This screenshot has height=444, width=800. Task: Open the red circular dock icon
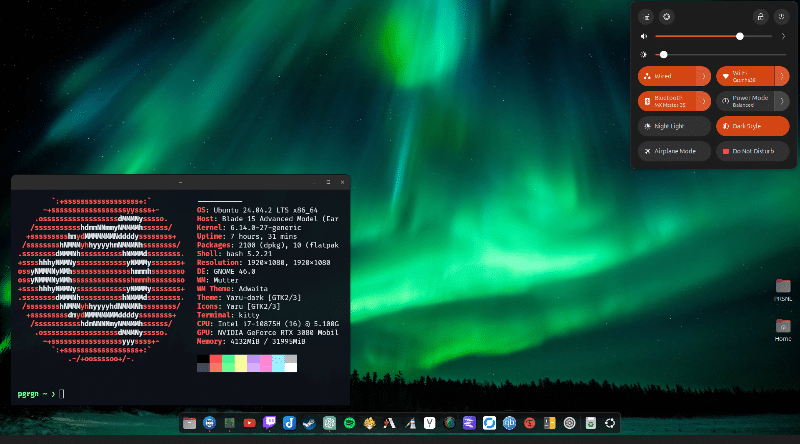[x=530, y=423]
